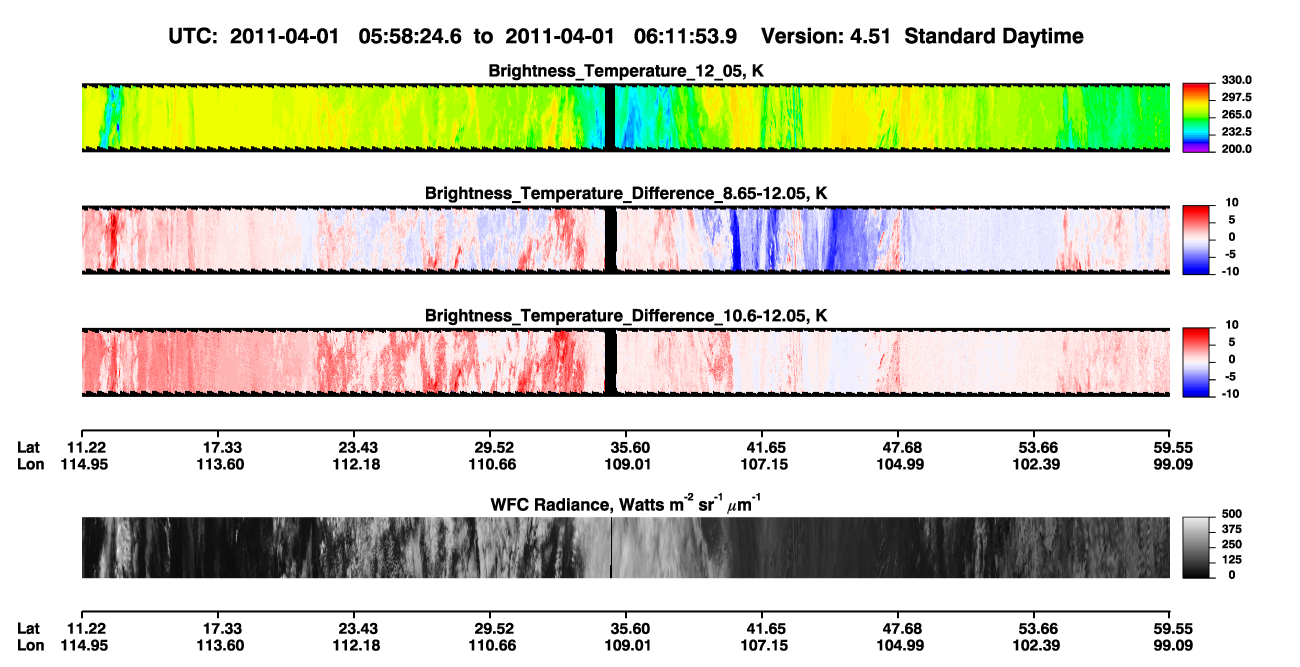Viewport: 1300px width, 667px height.
Task: Click the red-blue colorbar of the 10.6-12.05 panel
Action: click(1196, 362)
